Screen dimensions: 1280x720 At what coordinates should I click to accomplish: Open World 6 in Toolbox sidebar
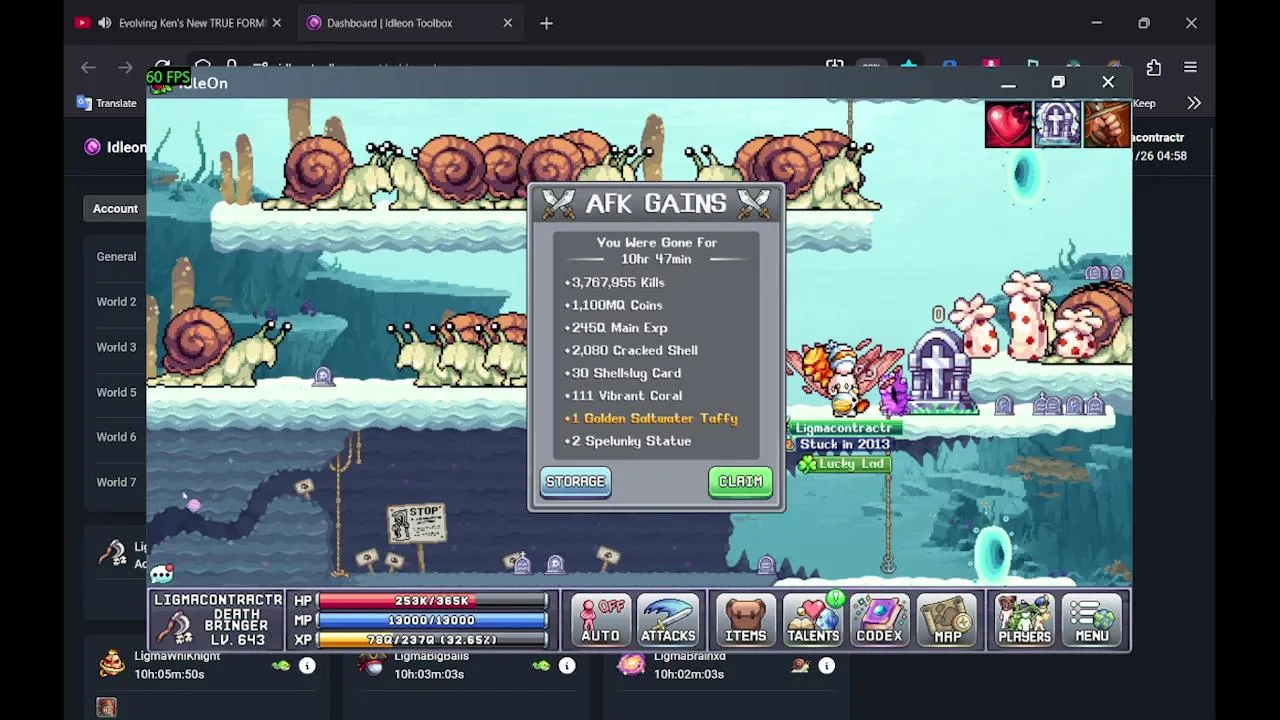coord(116,437)
